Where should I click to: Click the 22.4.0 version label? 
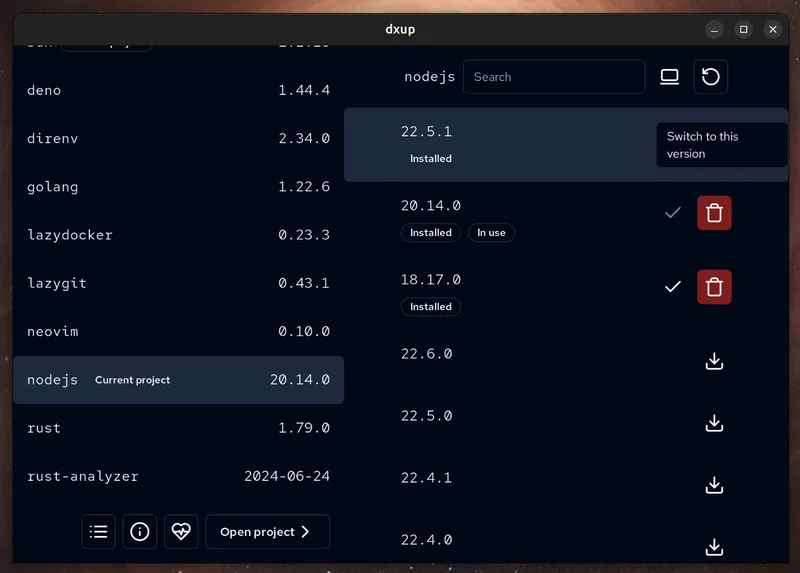427,540
